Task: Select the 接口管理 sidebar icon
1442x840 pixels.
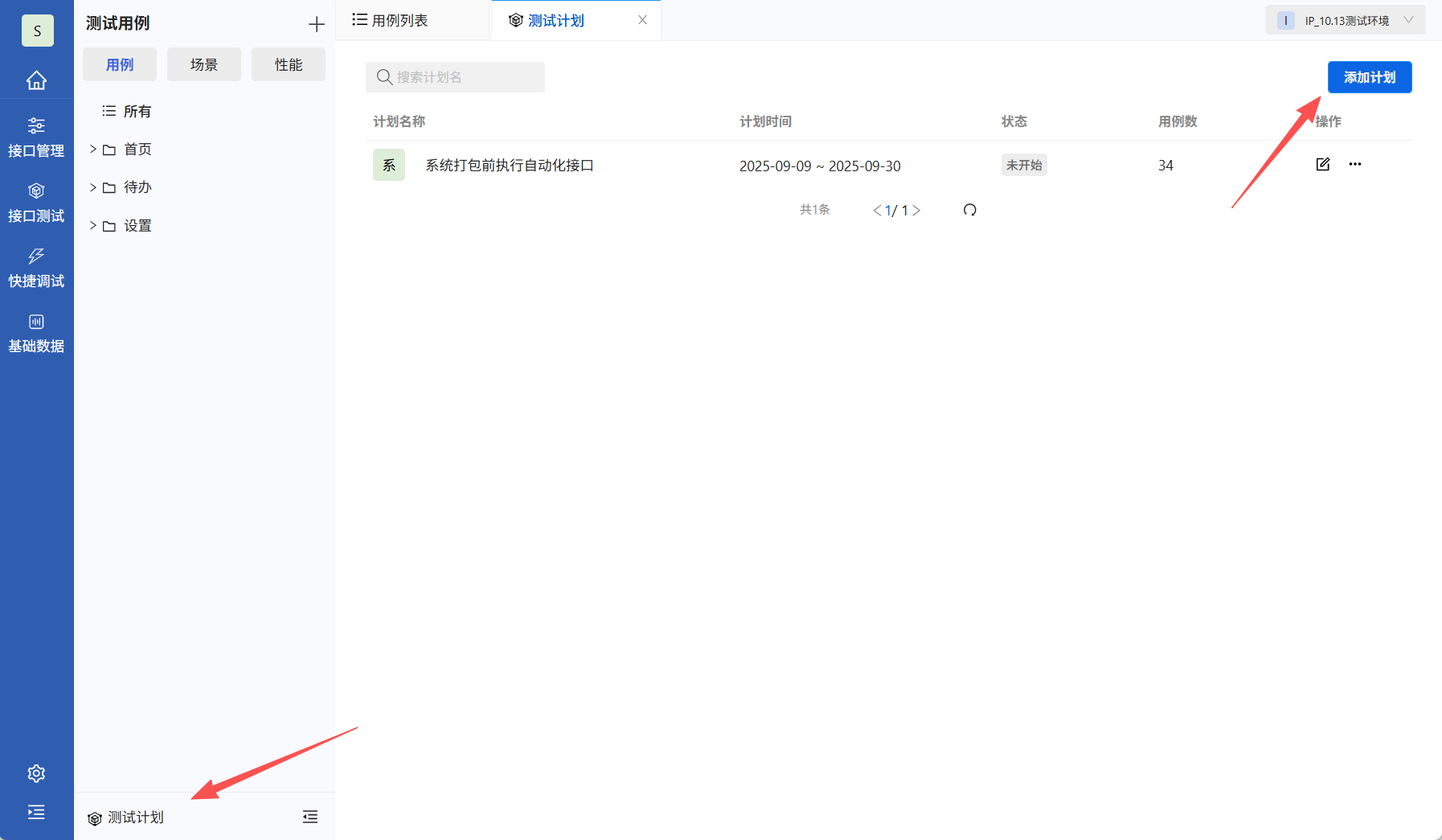Action: pyautogui.click(x=37, y=135)
